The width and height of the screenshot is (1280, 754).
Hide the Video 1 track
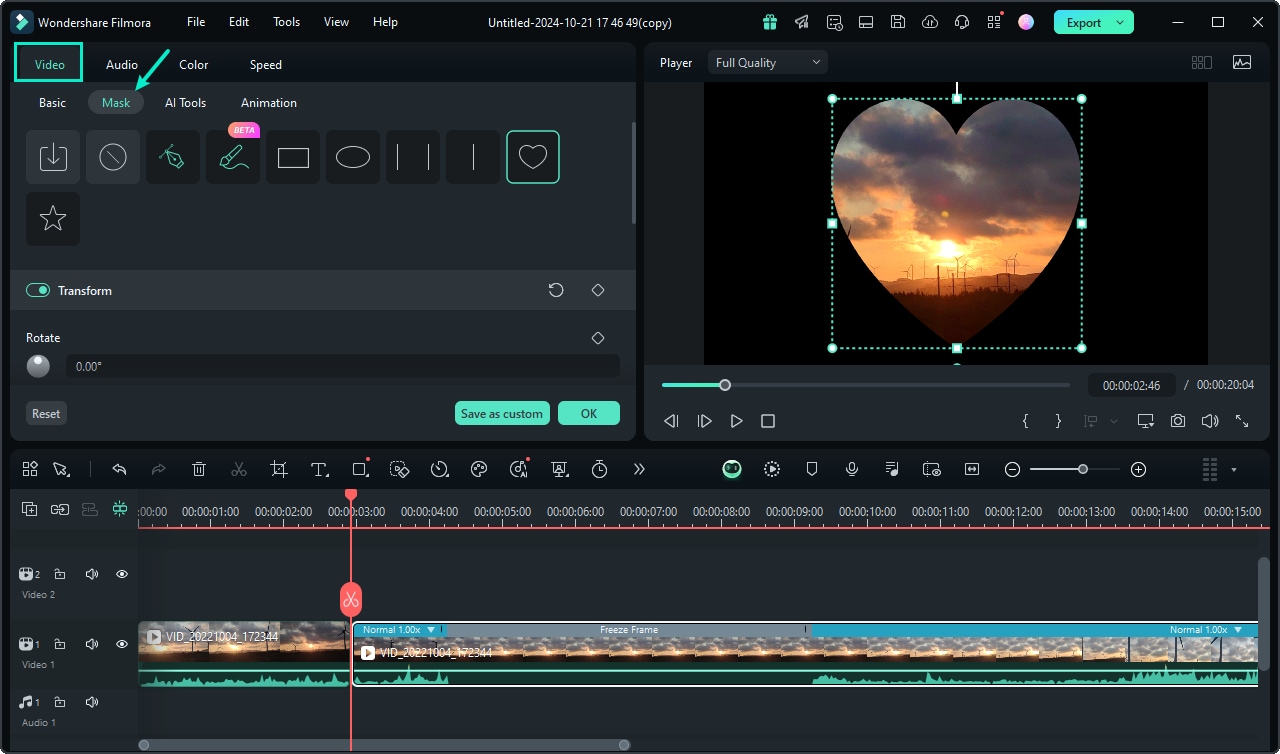[122, 644]
